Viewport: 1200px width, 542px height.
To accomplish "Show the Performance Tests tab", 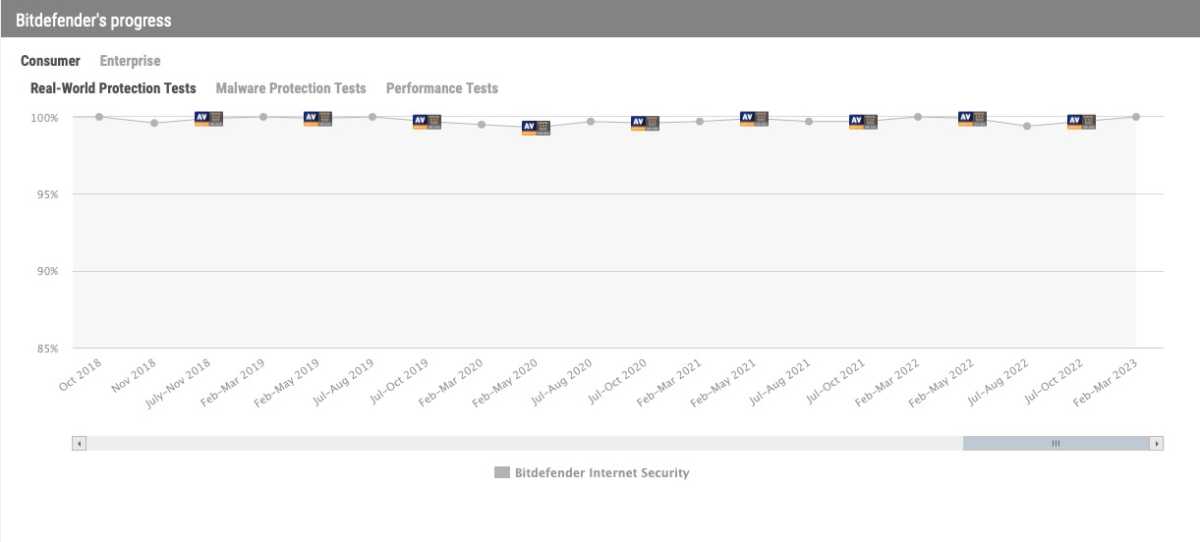I will click(442, 88).
